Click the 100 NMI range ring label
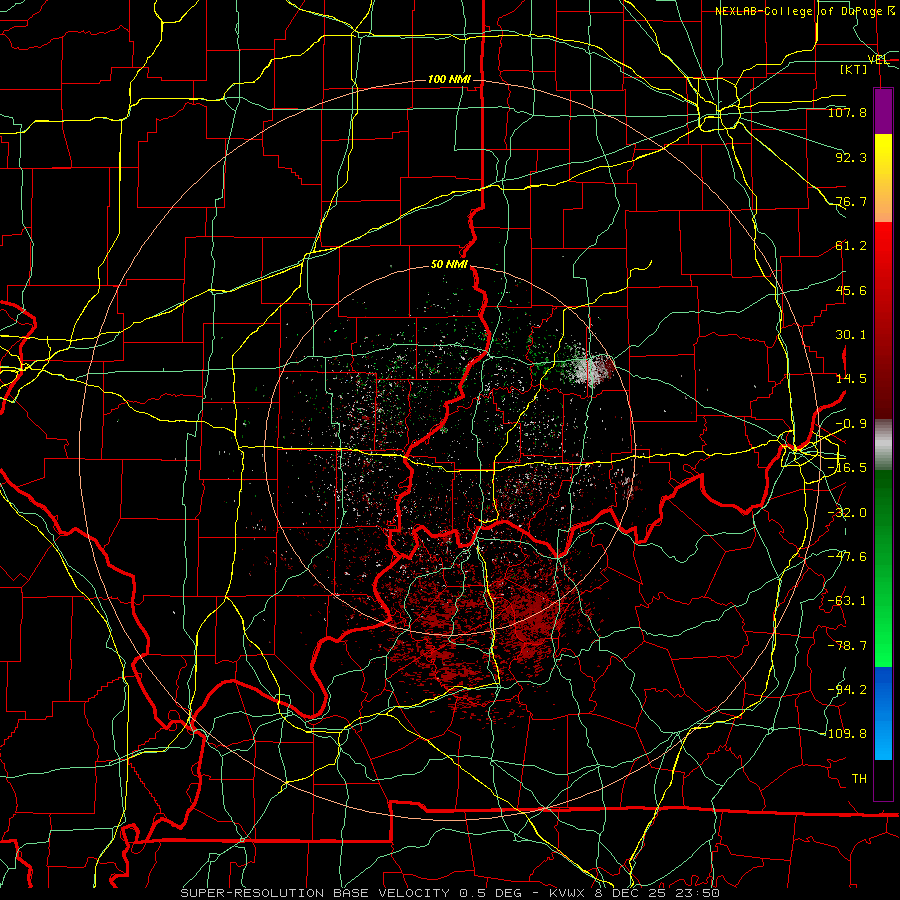Screen dimensions: 900x900 click(x=449, y=79)
